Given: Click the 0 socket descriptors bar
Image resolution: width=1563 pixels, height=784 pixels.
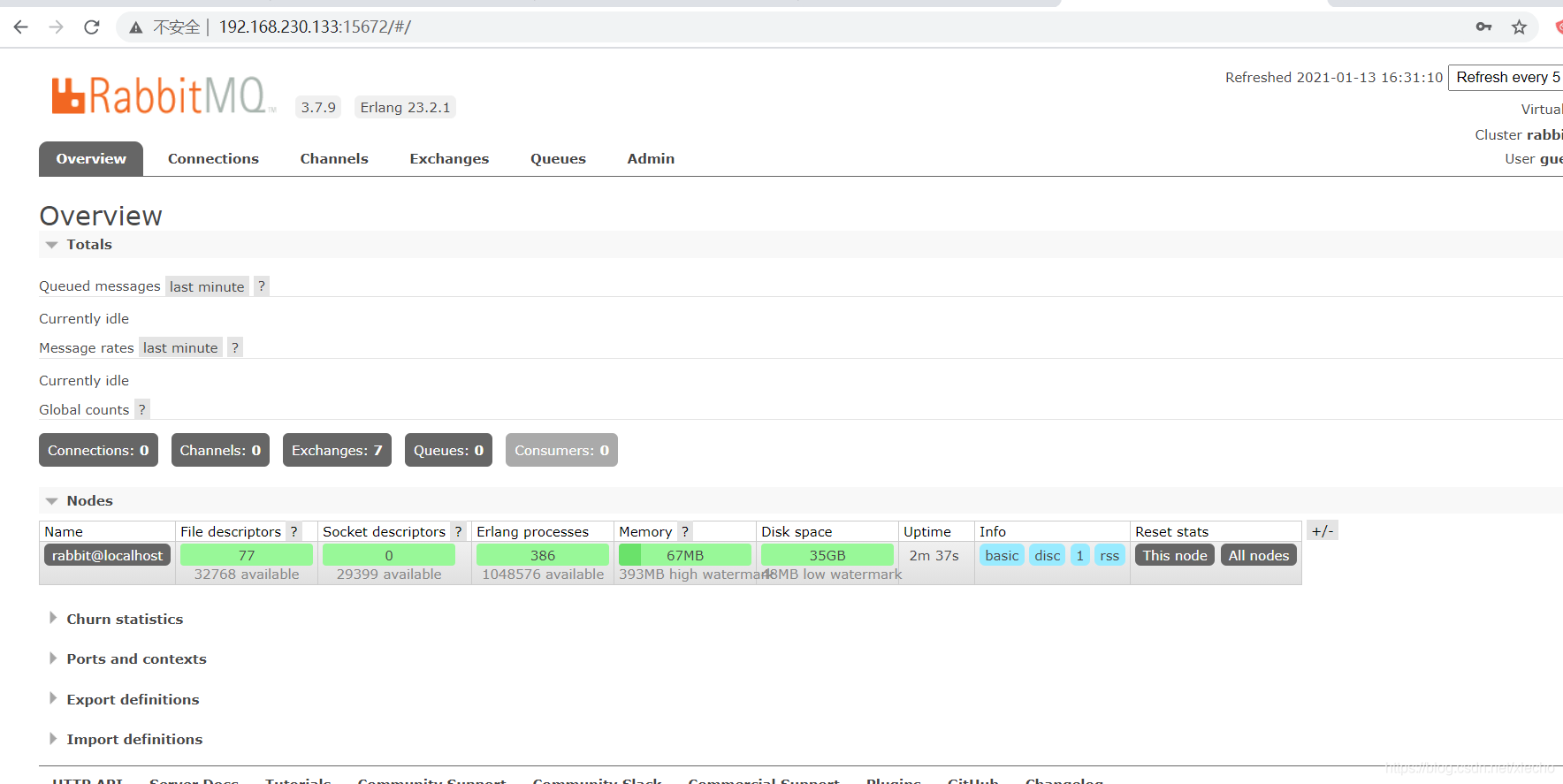Looking at the screenshot, I should pyautogui.click(x=389, y=555).
